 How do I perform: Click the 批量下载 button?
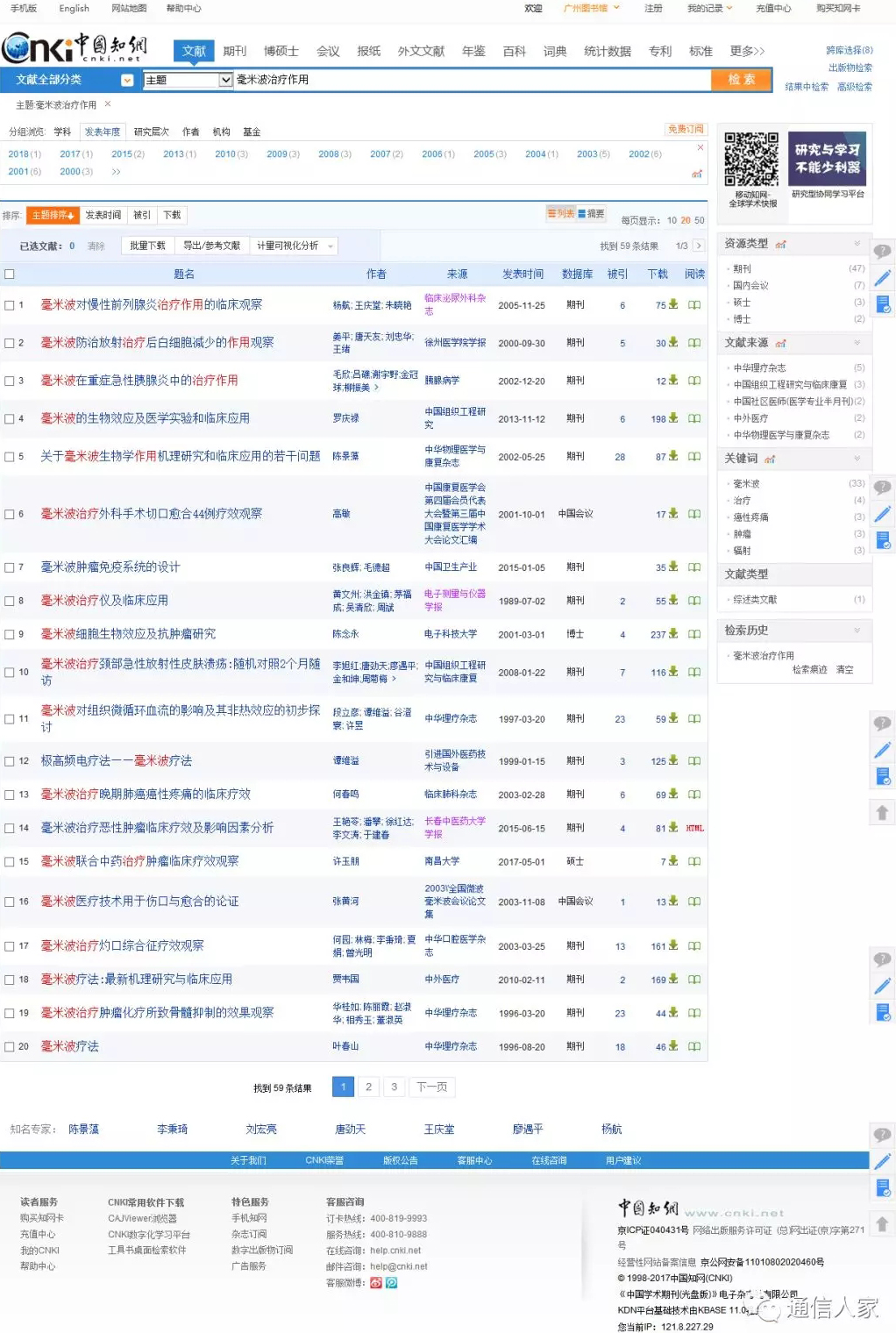point(147,246)
